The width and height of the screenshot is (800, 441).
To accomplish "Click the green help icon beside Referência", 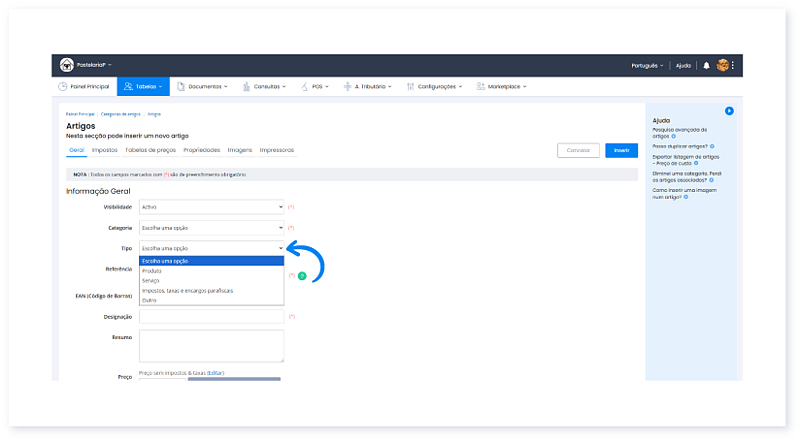I will pyautogui.click(x=302, y=275).
